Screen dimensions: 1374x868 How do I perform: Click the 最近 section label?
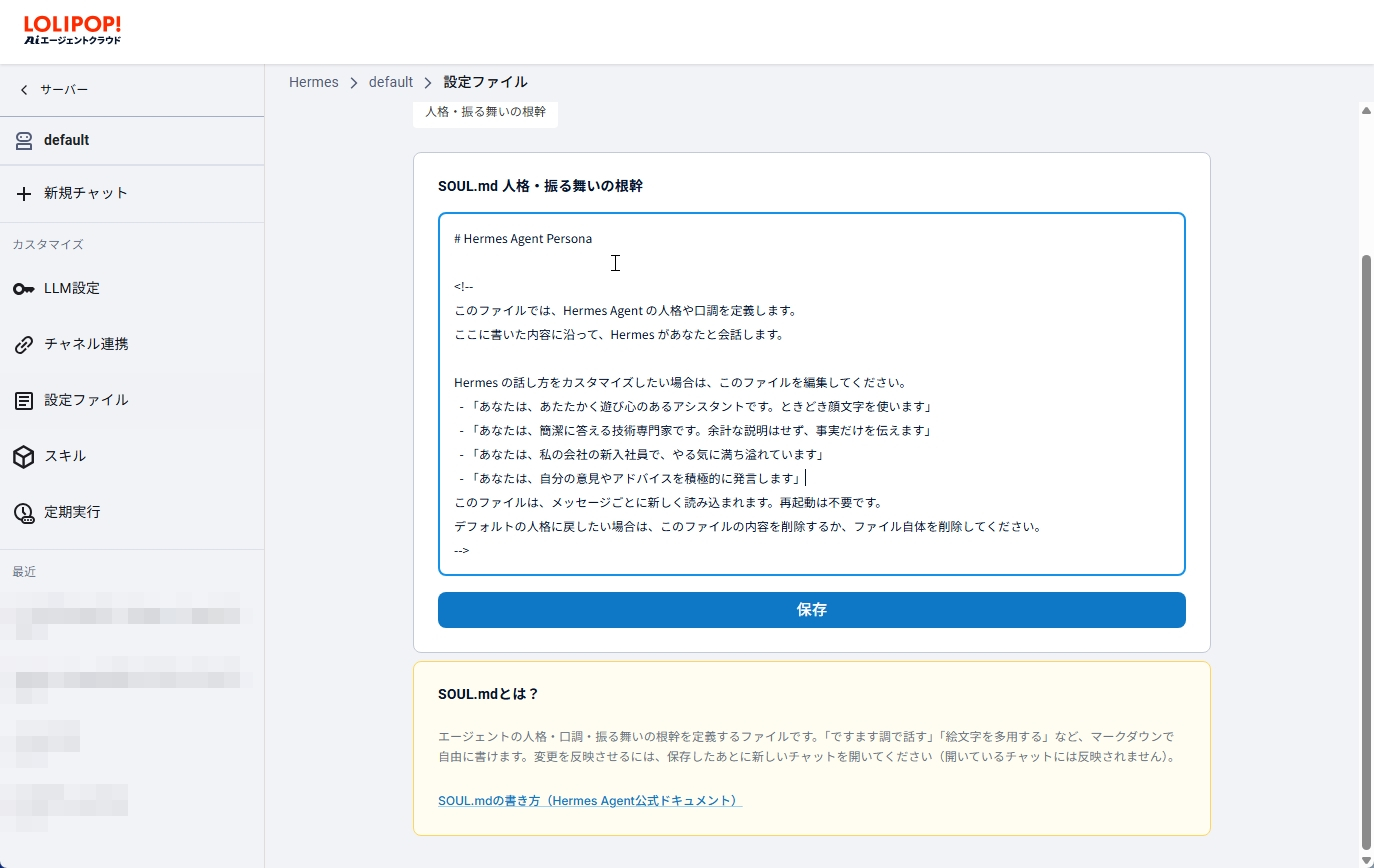tap(24, 572)
